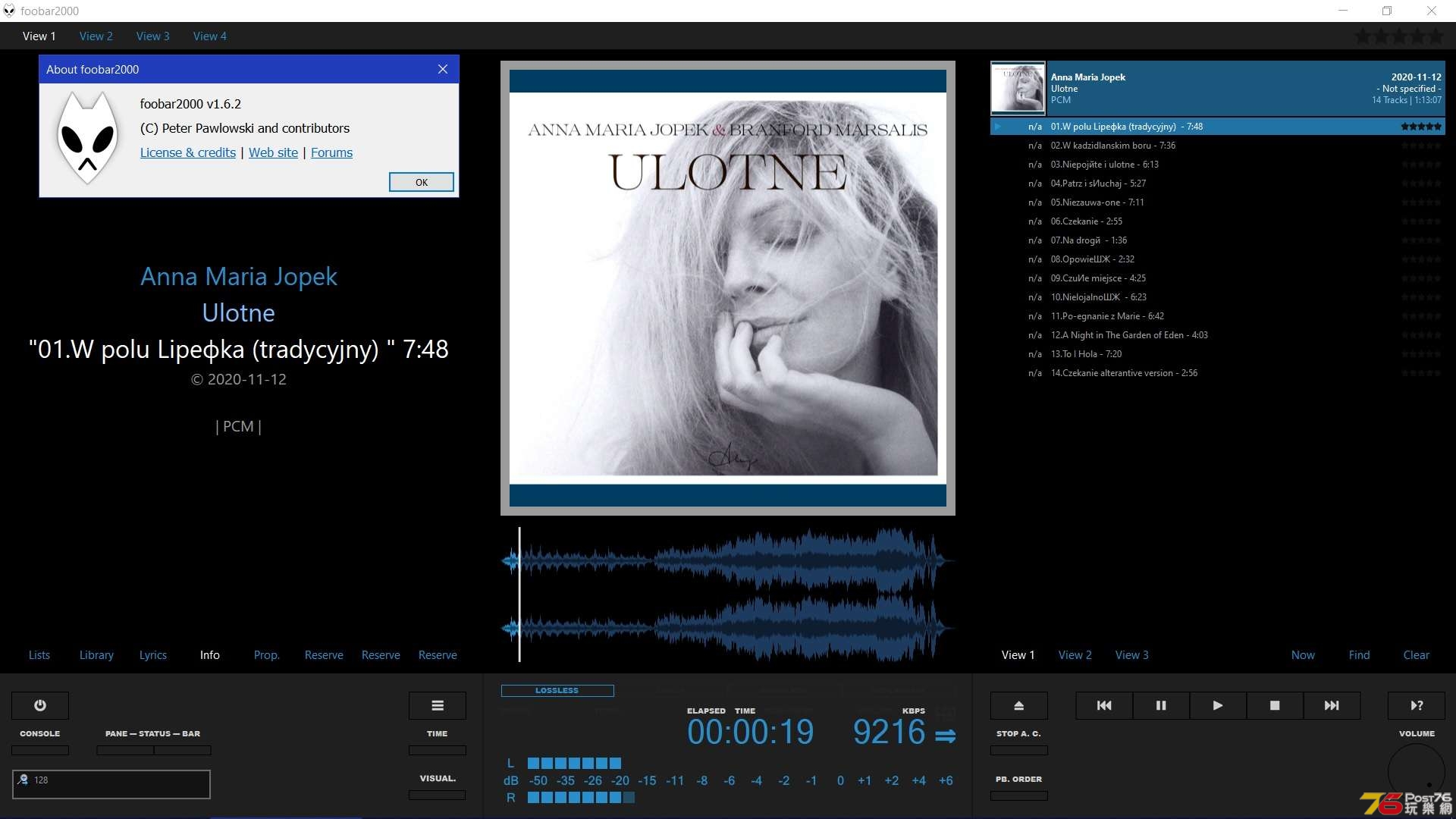Open the Library panel tab
This screenshot has width=1456, height=819.
click(x=96, y=654)
